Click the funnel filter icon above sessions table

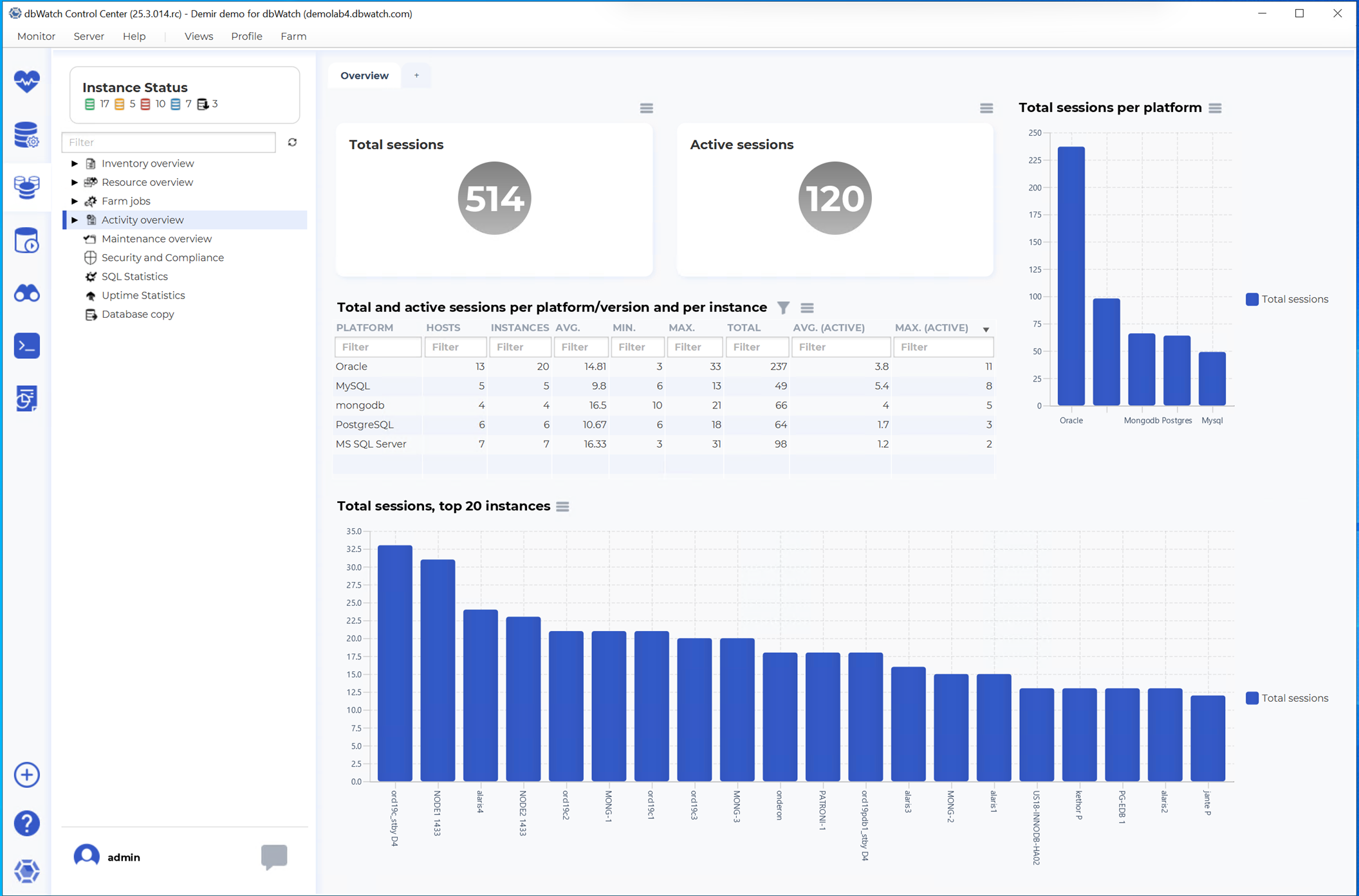click(783, 307)
